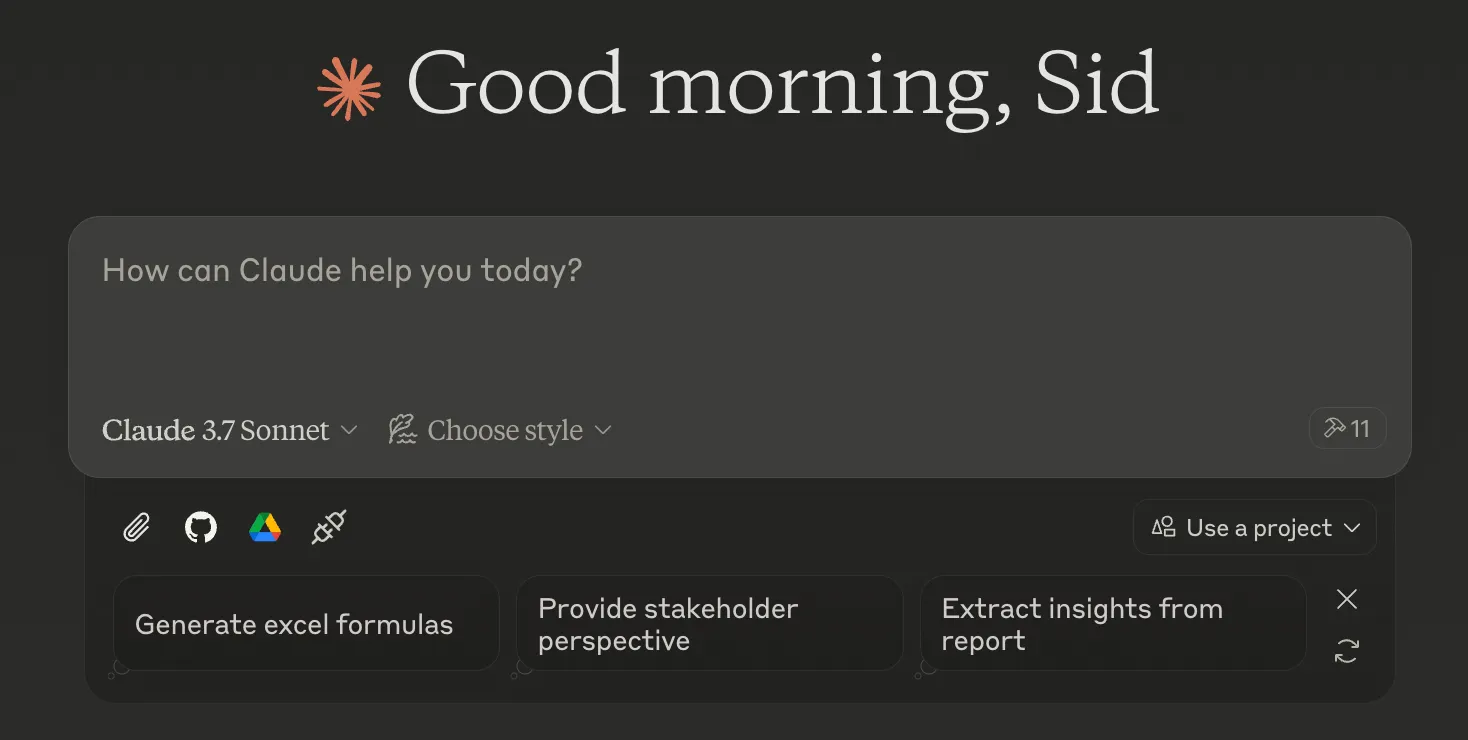Click the Claude starburst logo
Image resolution: width=1468 pixels, height=740 pixels.
(x=349, y=89)
